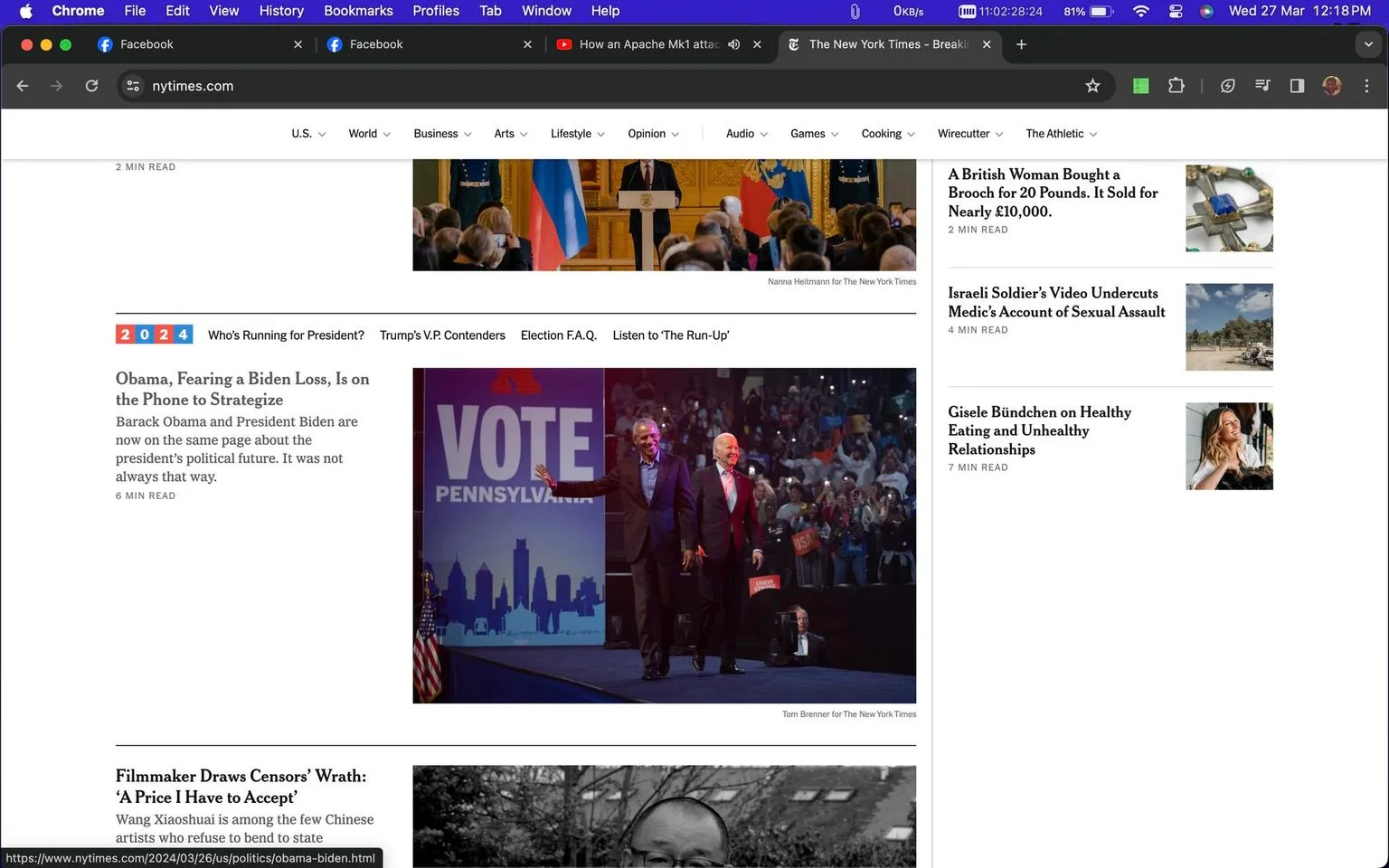
Task: Click the nytimes.com address bar
Action: click(x=606, y=86)
